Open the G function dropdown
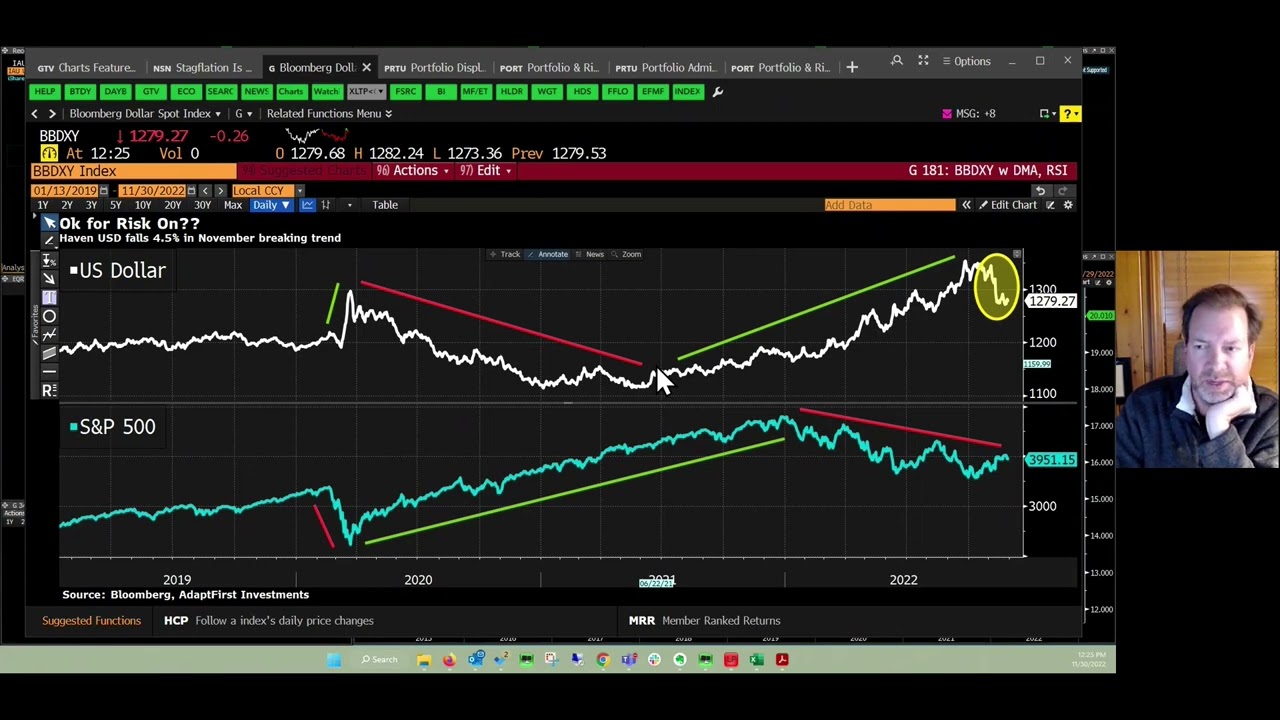The width and height of the screenshot is (1280, 720). 243,114
